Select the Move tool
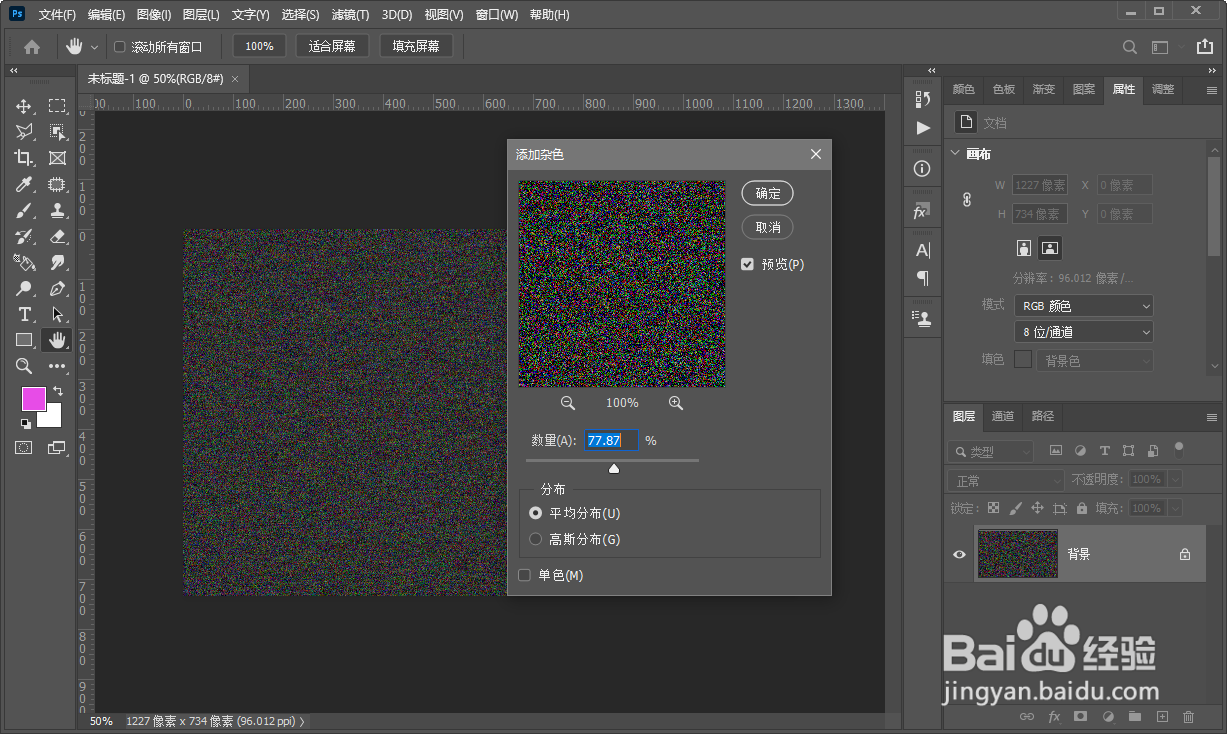The width and height of the screenshot is (1227, 734). (x=24, y=106)
